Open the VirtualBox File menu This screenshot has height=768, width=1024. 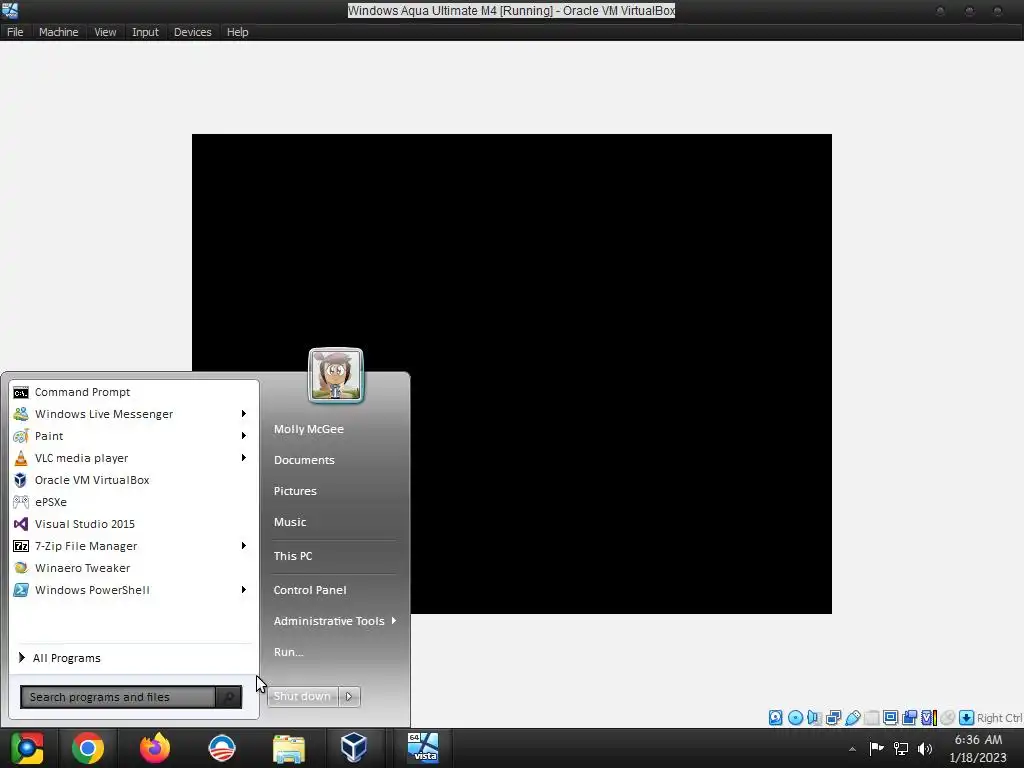(x=15, y=32)
